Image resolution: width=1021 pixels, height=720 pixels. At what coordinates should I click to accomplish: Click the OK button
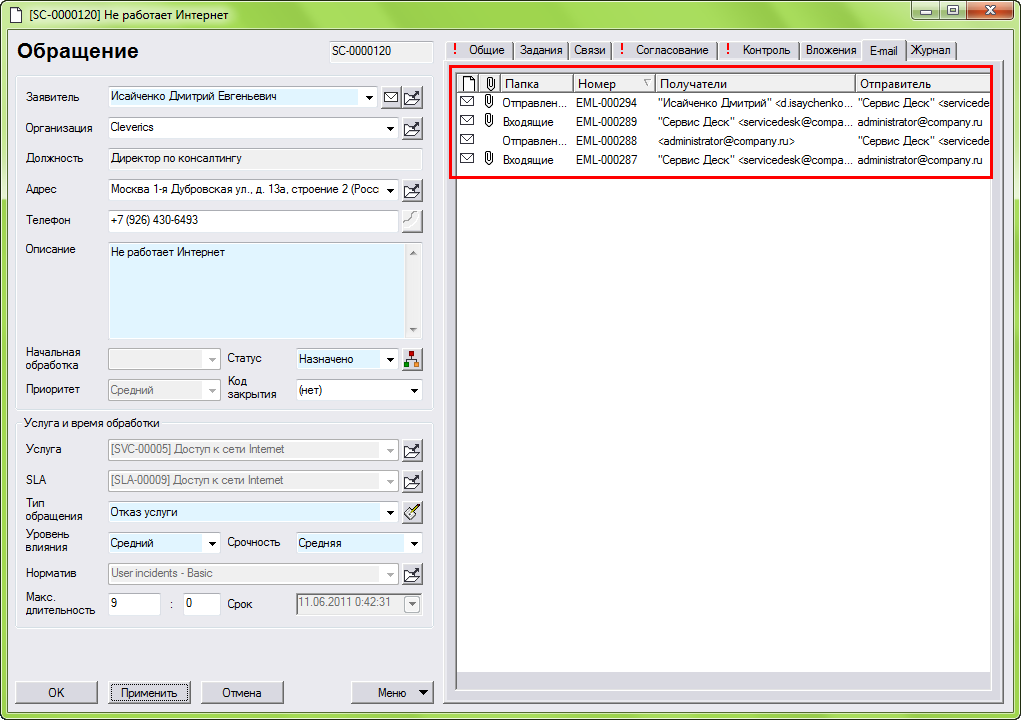pos(56,693)
